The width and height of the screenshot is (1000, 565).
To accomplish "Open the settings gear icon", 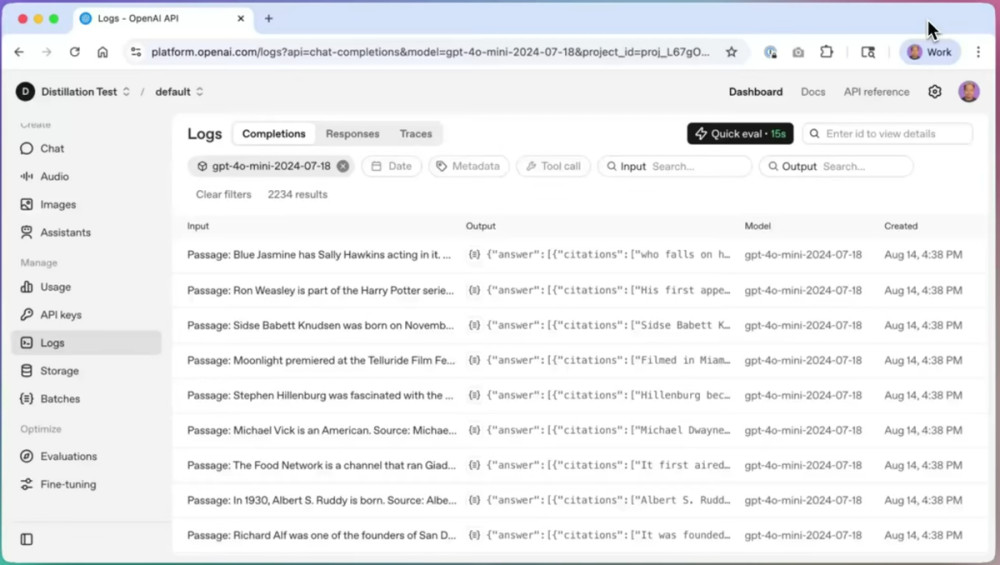I will tap(934, 92).
